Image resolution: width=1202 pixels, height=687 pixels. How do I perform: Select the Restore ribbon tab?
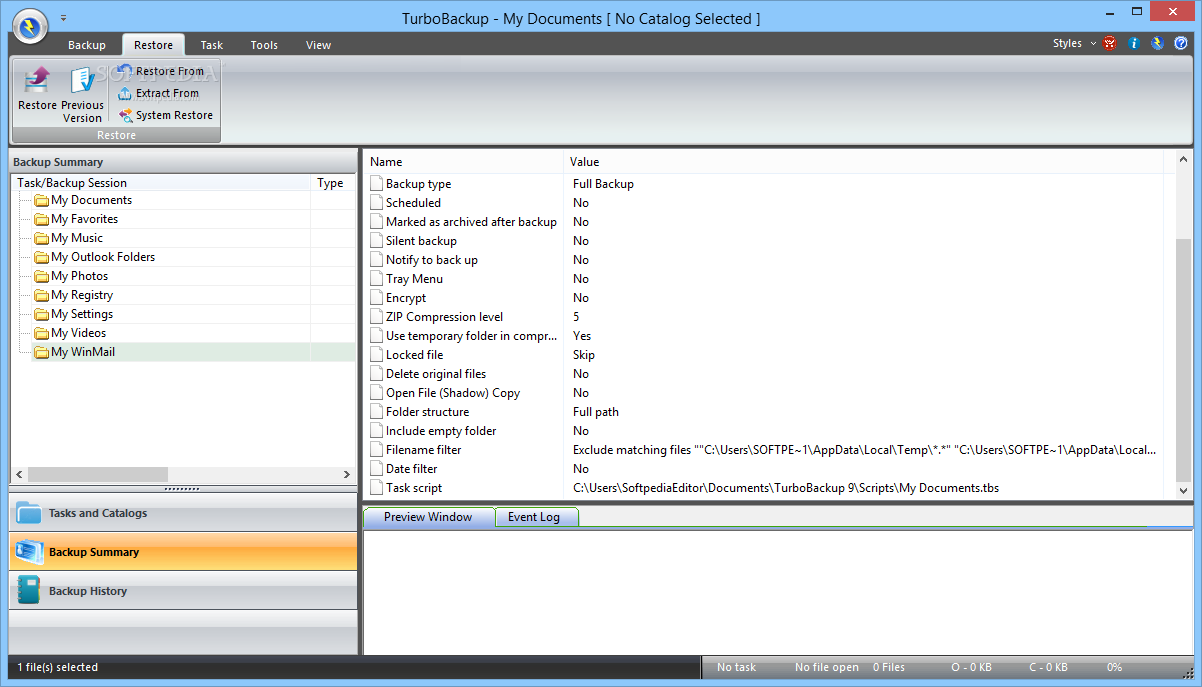pos(153,45)
